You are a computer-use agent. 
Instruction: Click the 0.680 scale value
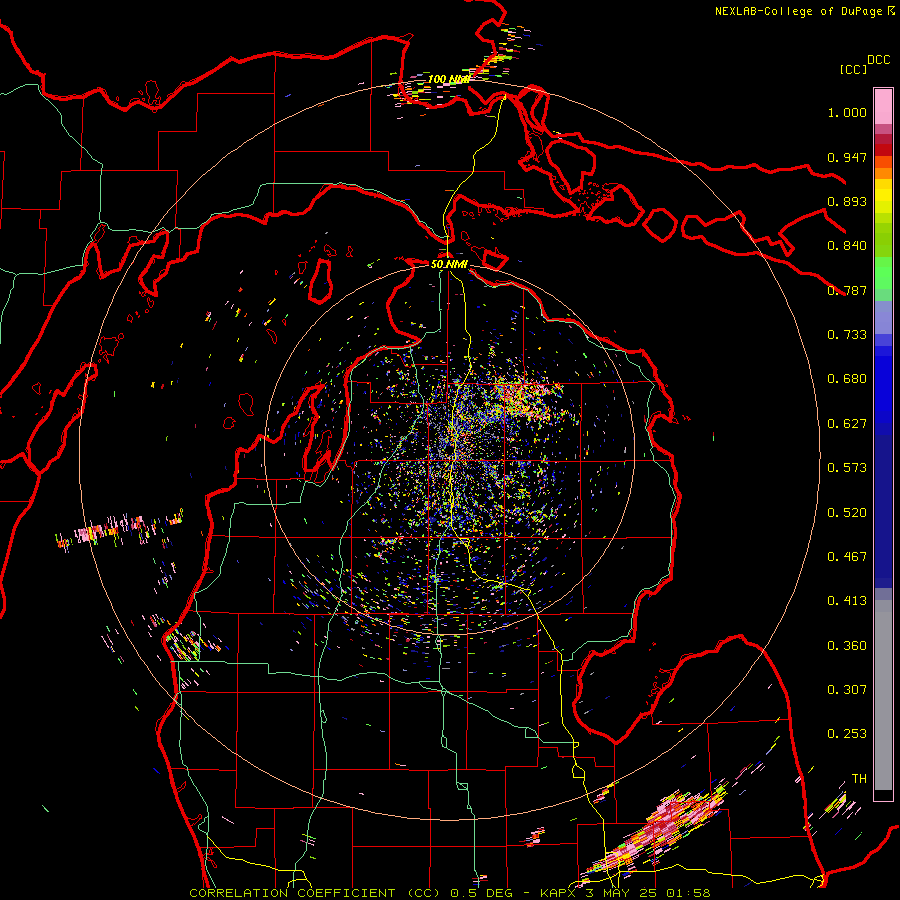tap(847, 379)
